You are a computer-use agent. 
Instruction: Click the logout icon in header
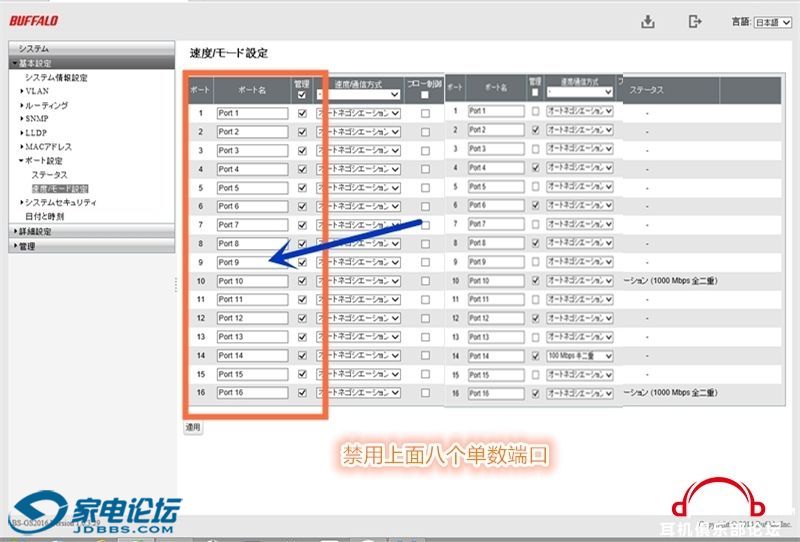[x=696, y=21]
